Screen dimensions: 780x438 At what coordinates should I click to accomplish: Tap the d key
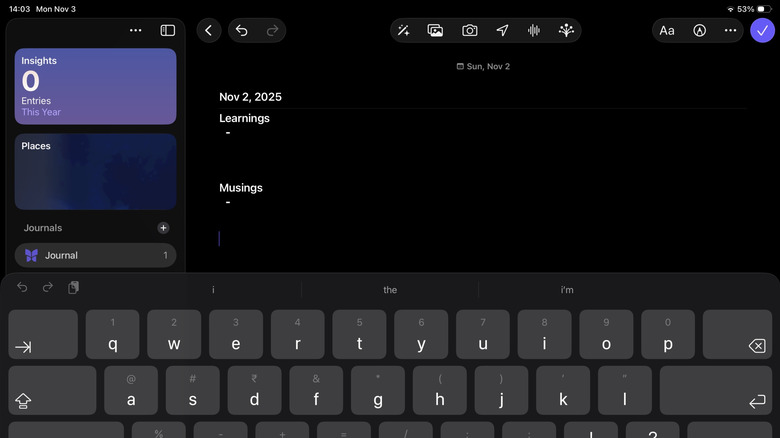[254, 390]
